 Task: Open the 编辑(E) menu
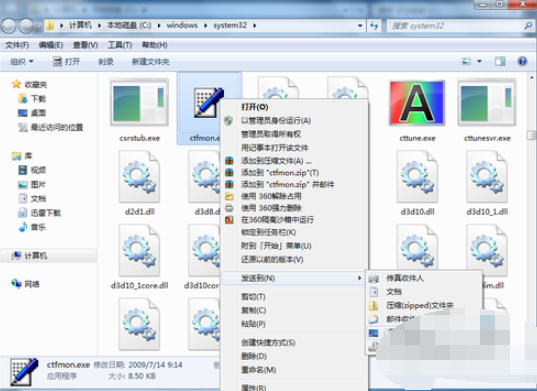click(x=51, y=45)
